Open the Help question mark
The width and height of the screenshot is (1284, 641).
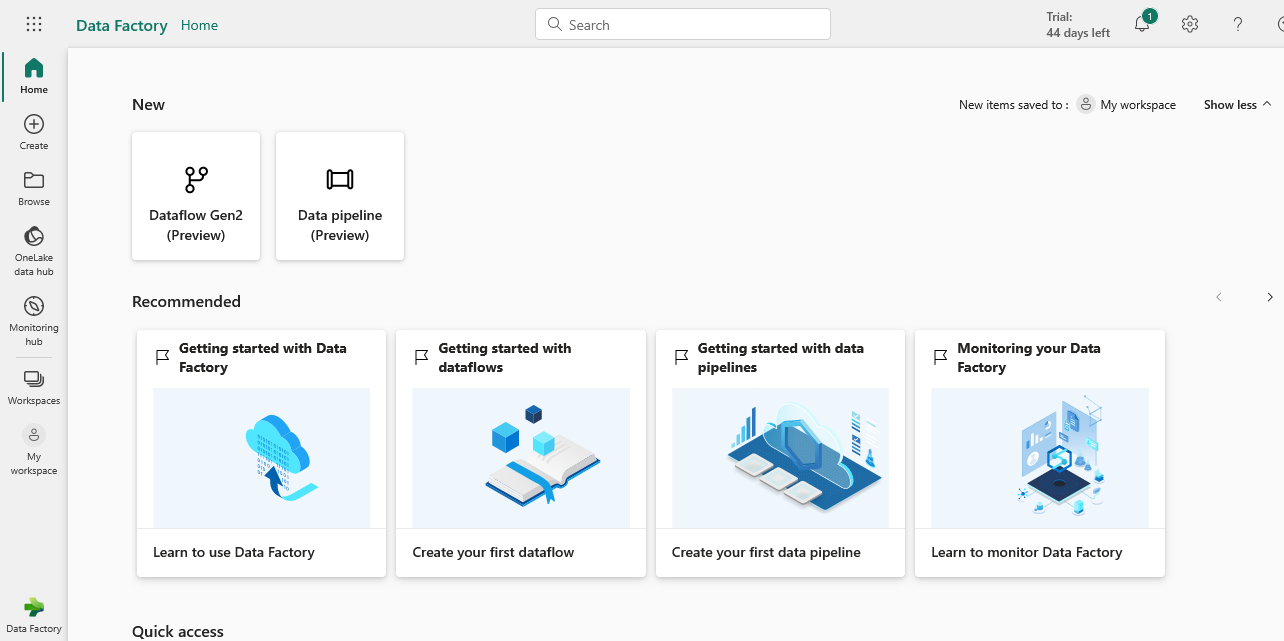(x=1238, y=24)
